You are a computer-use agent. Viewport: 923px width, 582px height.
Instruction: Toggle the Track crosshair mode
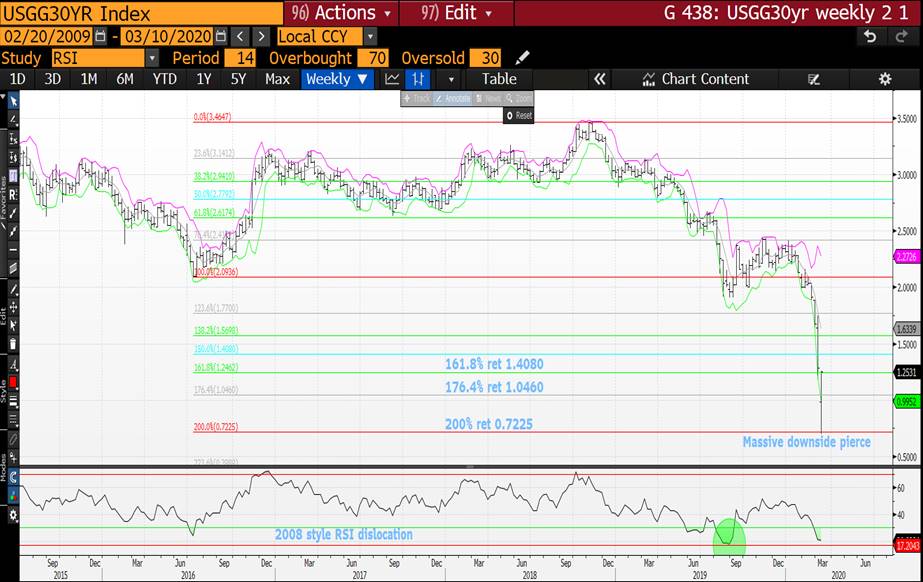coord(418,98)
